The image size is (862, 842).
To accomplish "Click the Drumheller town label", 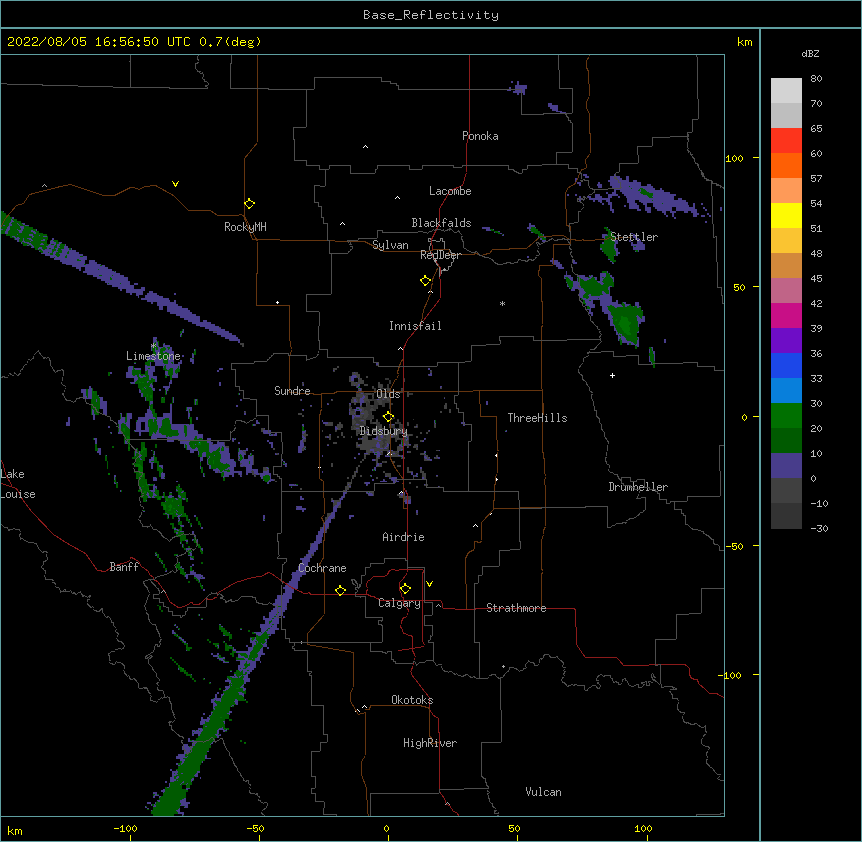I will 638,487.
